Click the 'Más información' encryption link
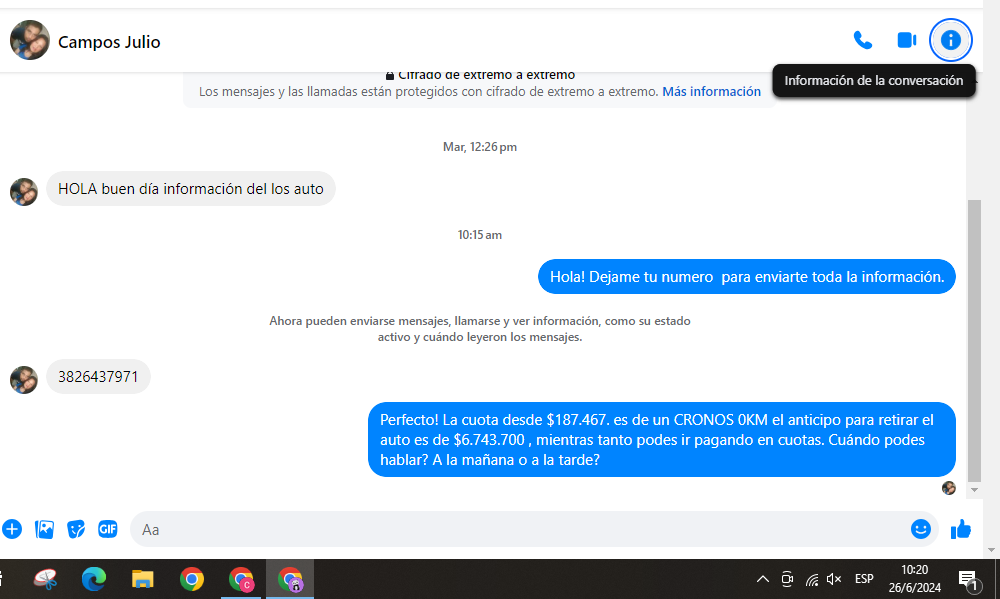Image resolution: width=1000 pixels, height=599 pixels. [x=711, y=91]
